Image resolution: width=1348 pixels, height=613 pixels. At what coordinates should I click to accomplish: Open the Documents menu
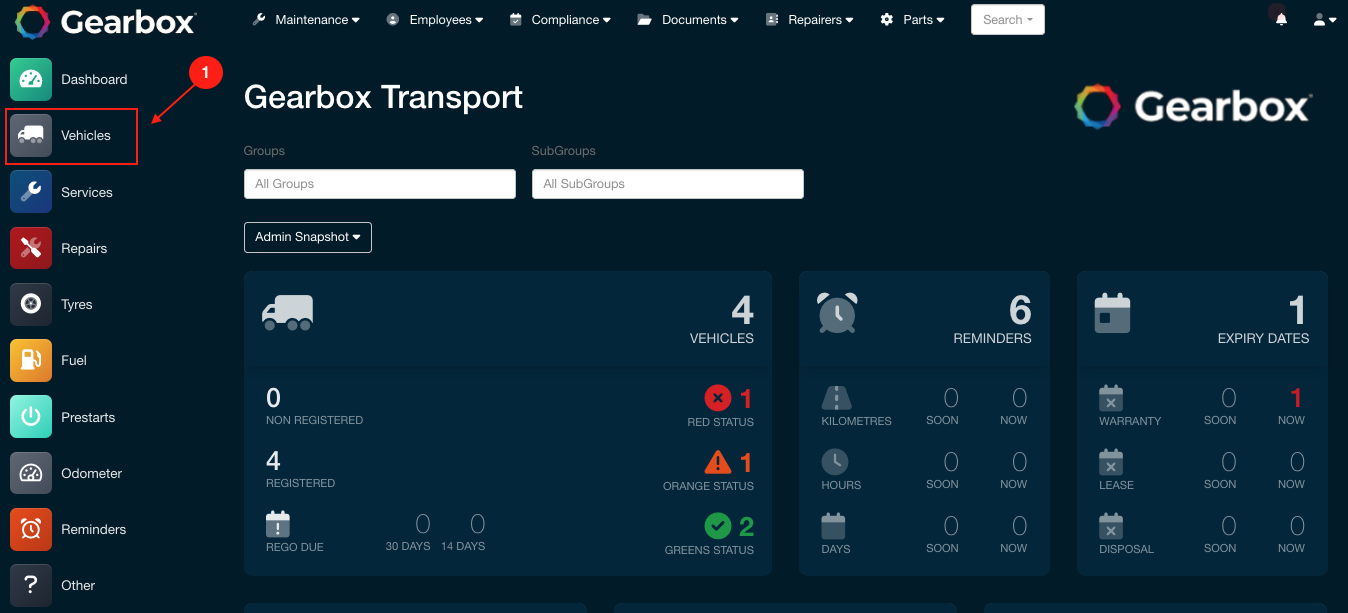(689, 20)
